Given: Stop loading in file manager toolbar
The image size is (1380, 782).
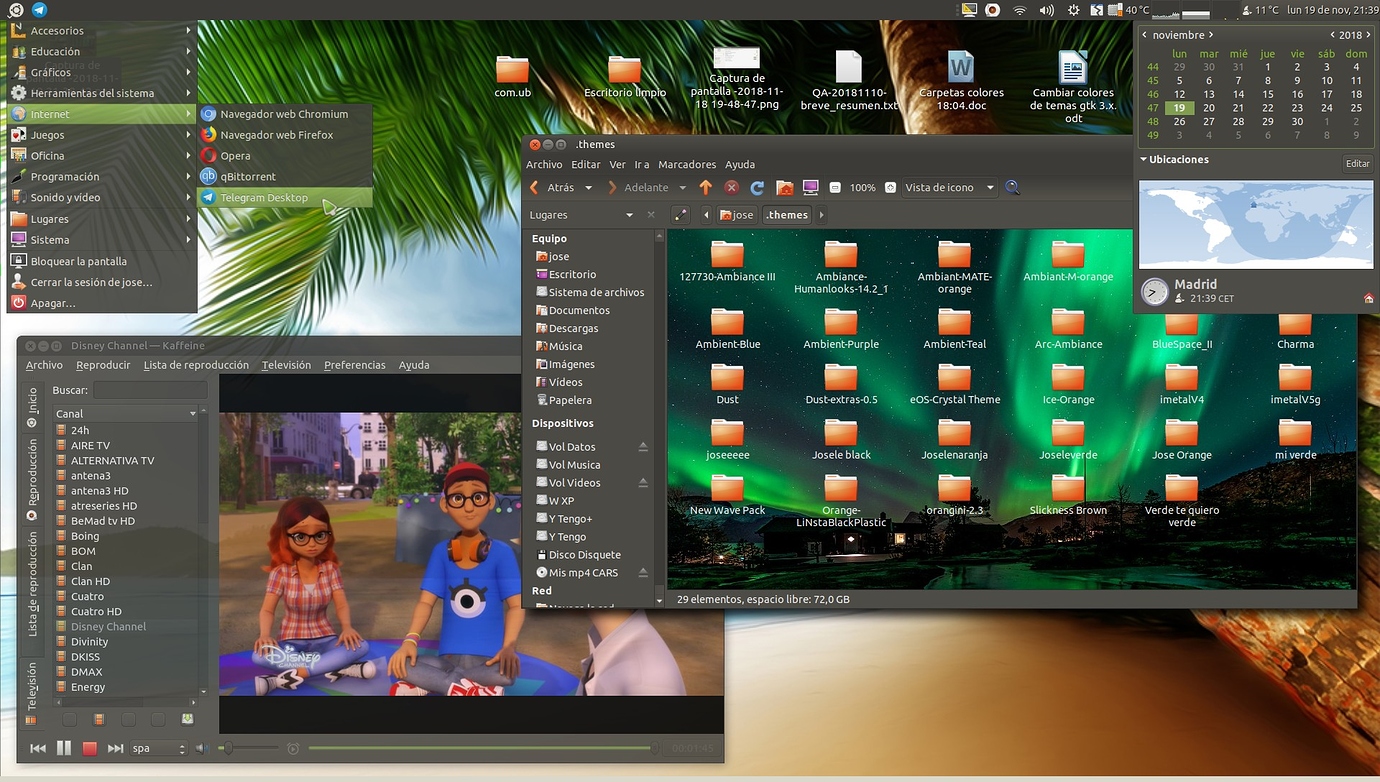Looking at the screenshot, I should tap(732, 187).
